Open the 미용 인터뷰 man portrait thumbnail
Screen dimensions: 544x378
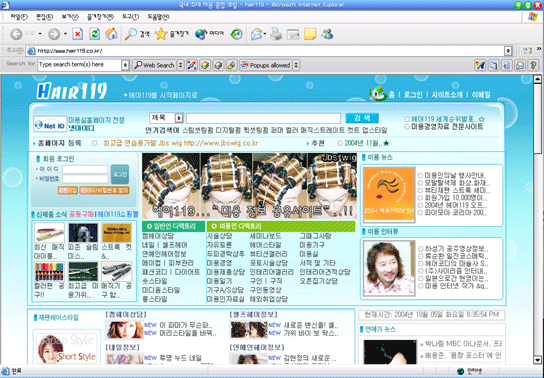pyautogui.click(x=389, y=268)
